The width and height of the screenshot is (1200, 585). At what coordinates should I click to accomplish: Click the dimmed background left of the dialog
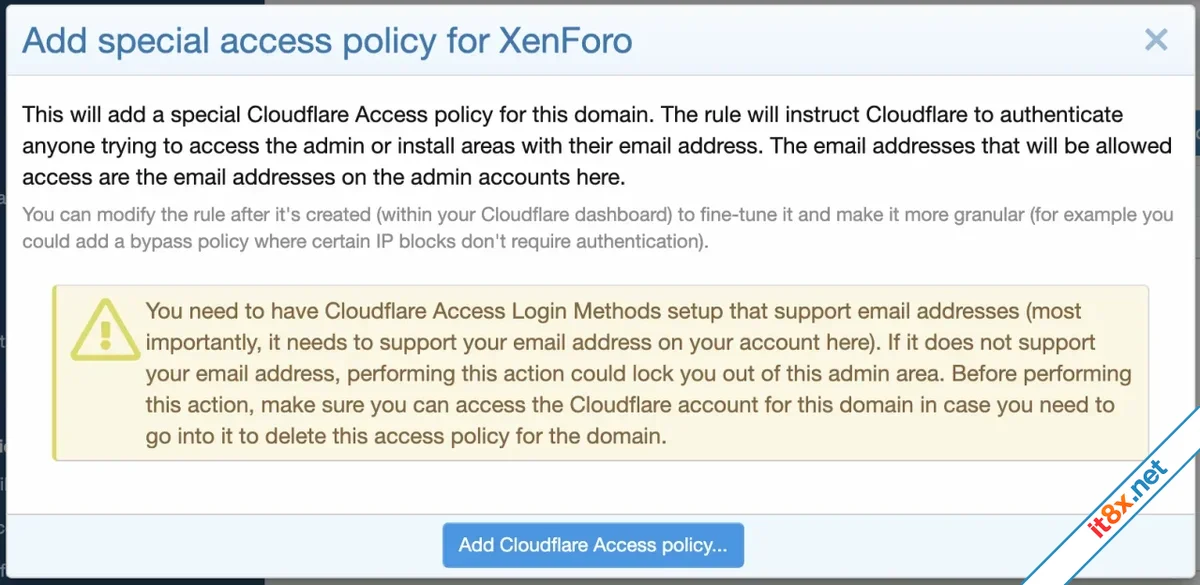[x=3, y=300]
